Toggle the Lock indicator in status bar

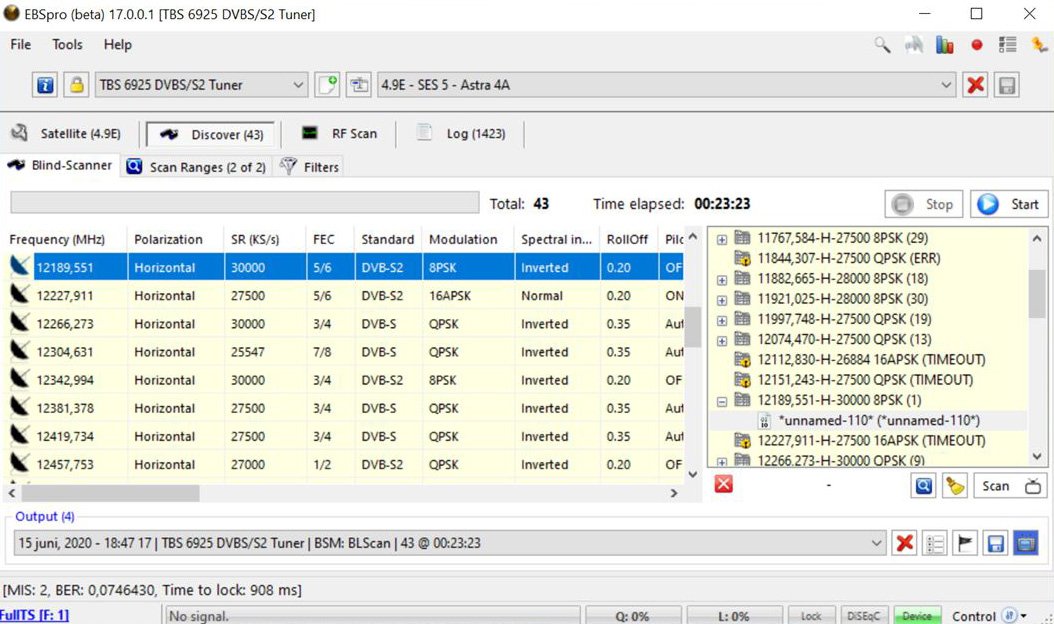[810, 616]
